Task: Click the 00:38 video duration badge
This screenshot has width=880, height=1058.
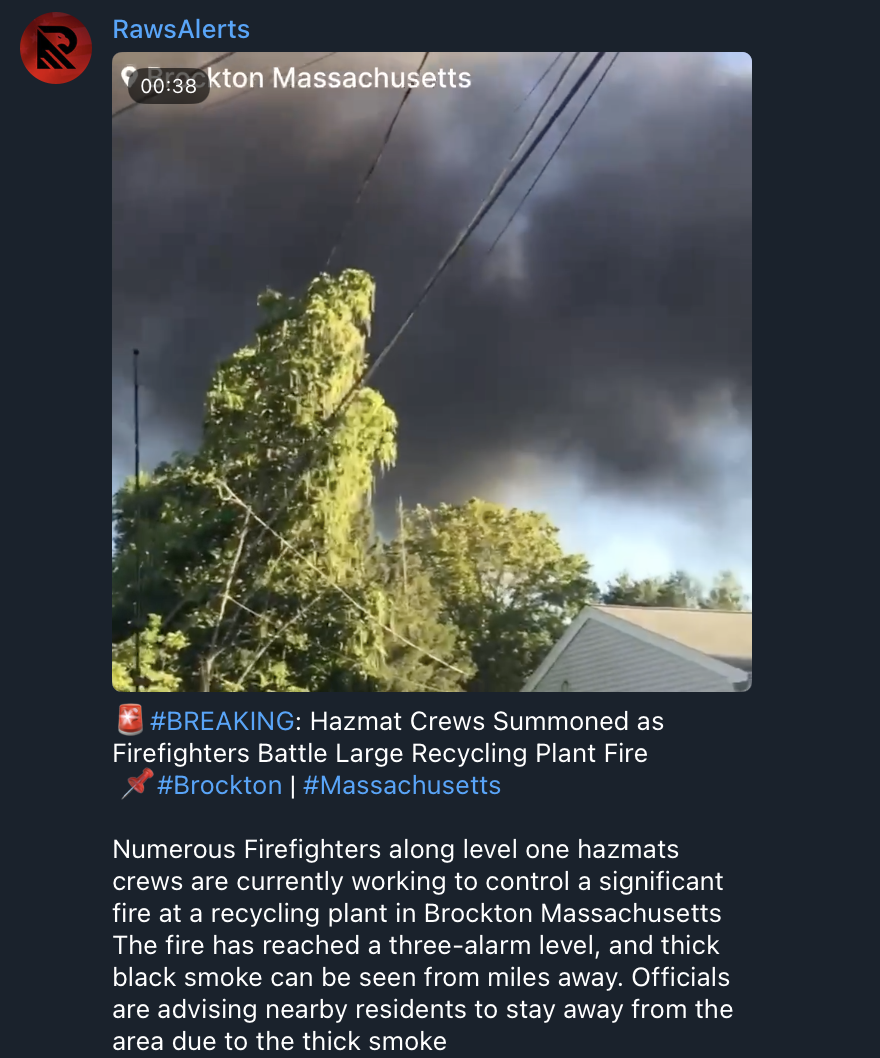Action: pyautogui.click(x=169, y=86)
